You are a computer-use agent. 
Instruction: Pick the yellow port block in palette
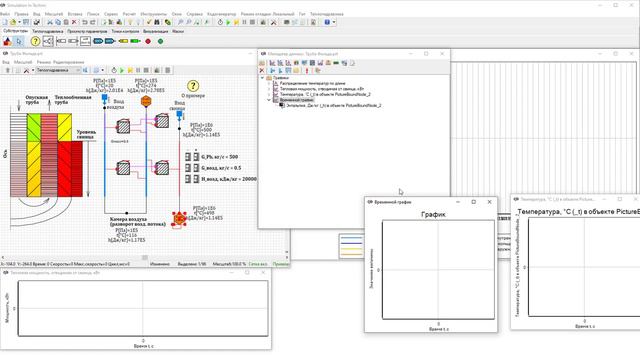tap(123, 41)
